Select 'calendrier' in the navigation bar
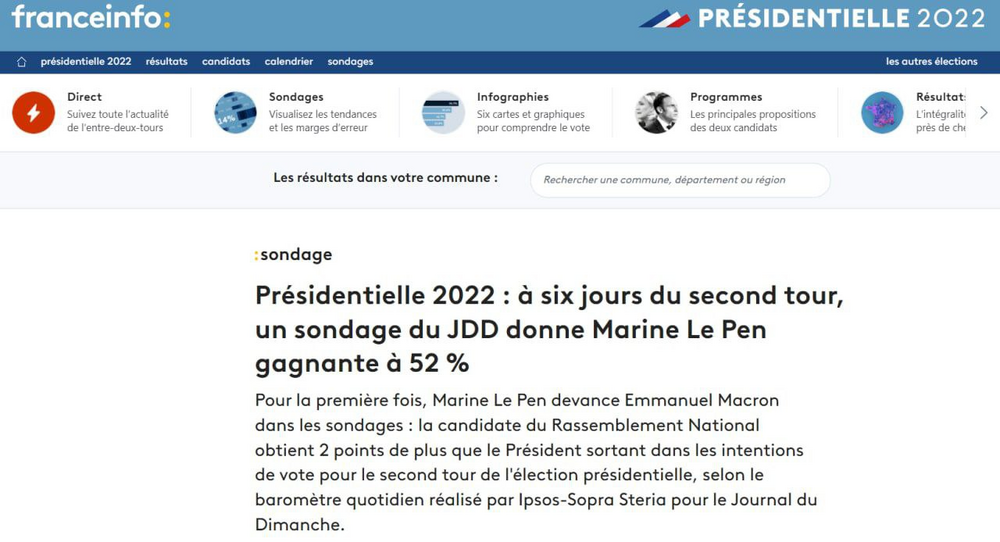The image size is (1000, 542). [289, 62]
